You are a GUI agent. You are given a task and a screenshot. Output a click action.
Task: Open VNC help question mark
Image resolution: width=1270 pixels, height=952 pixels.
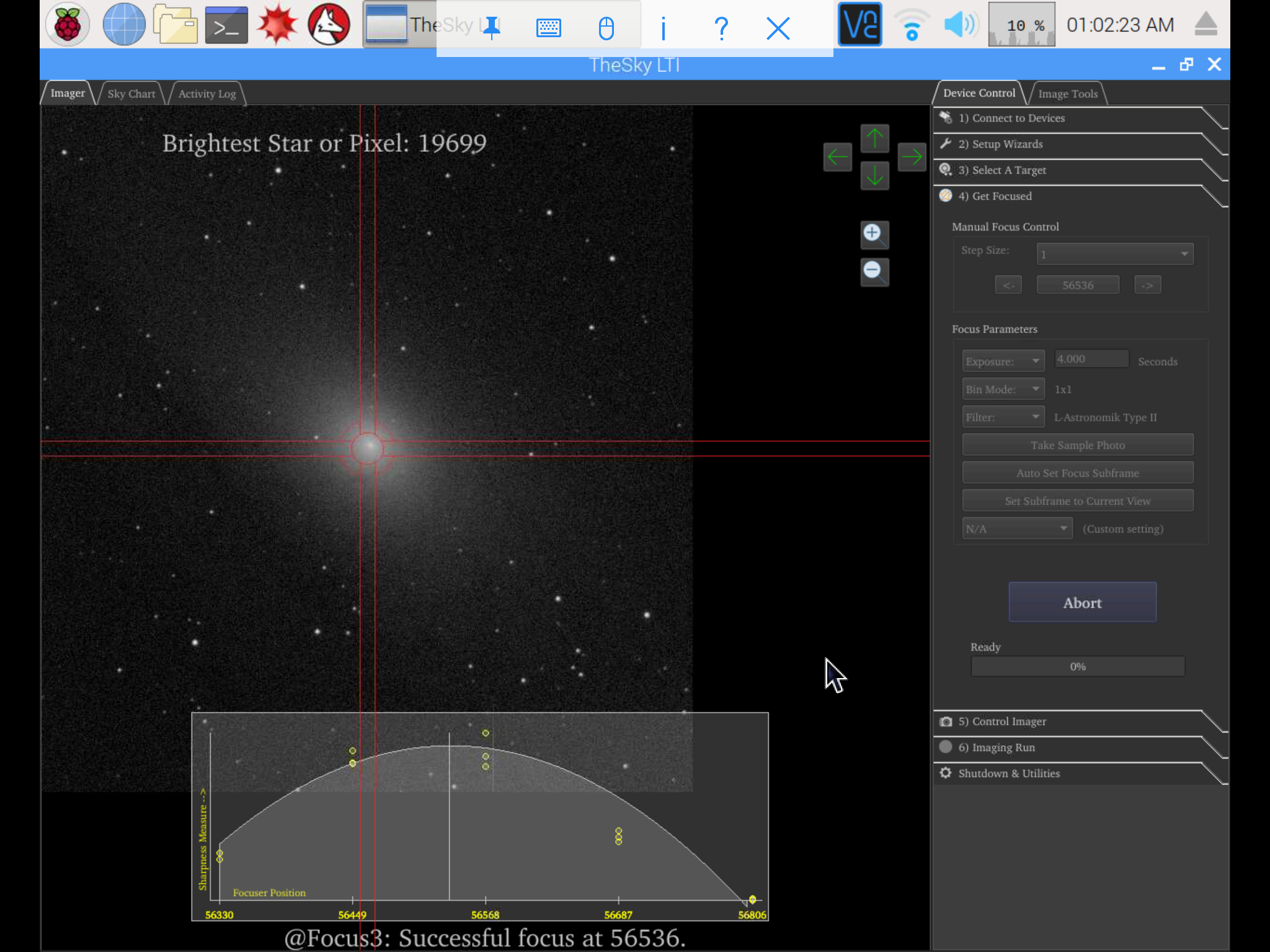(x=721, y=28)
